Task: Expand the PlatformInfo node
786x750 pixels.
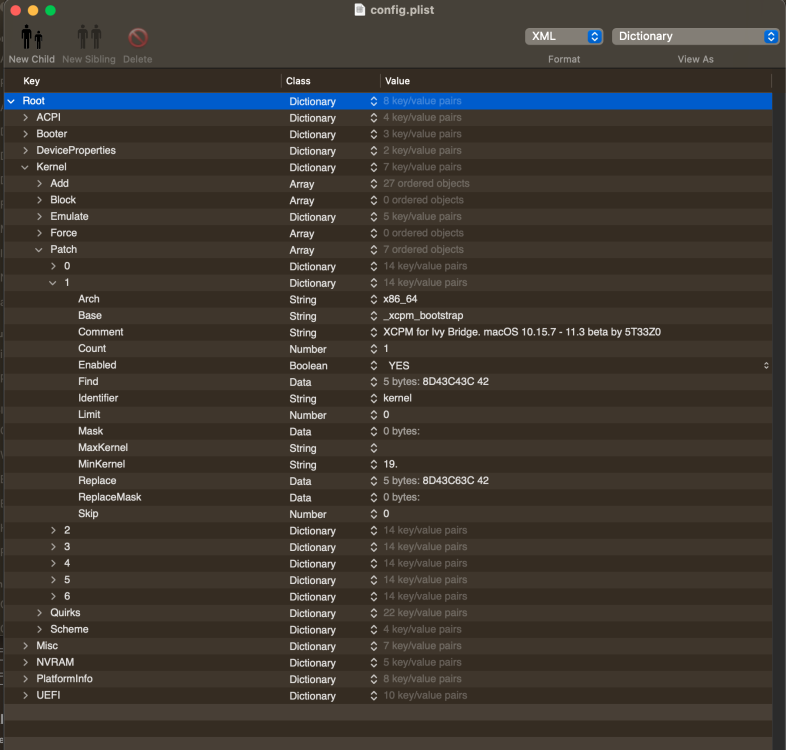Action: tap(25, 679)
